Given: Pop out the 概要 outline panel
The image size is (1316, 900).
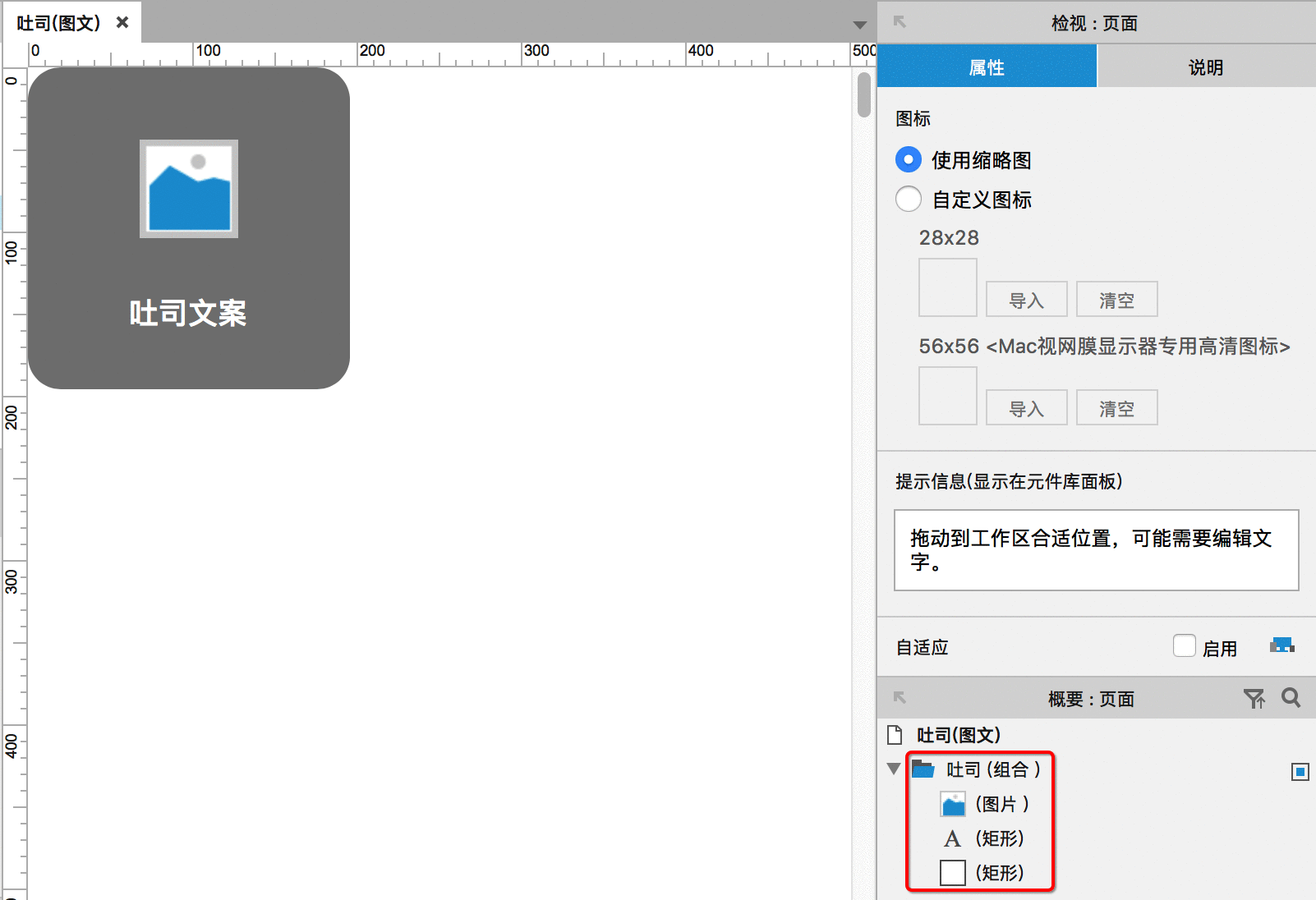Looking at the screenshot, I should pyautogui.click(x=900, y=698).
